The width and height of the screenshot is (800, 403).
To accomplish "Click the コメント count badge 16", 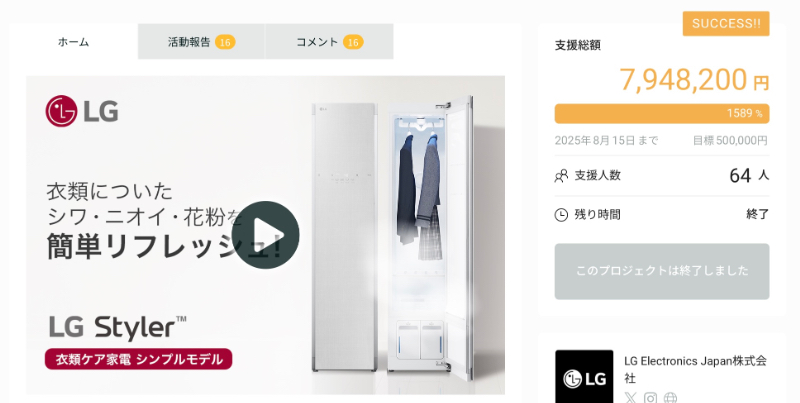I will 353,42.
